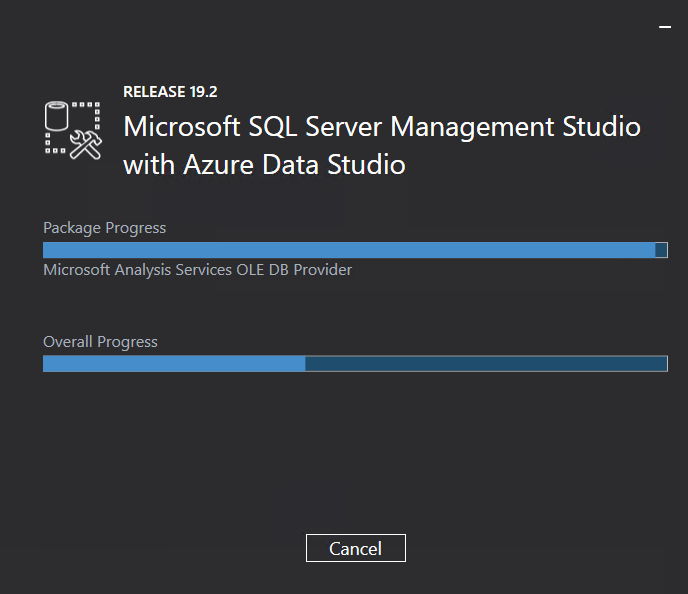Click the 'Package Progress' label
688x594 pixels.
tap(104, 228)
